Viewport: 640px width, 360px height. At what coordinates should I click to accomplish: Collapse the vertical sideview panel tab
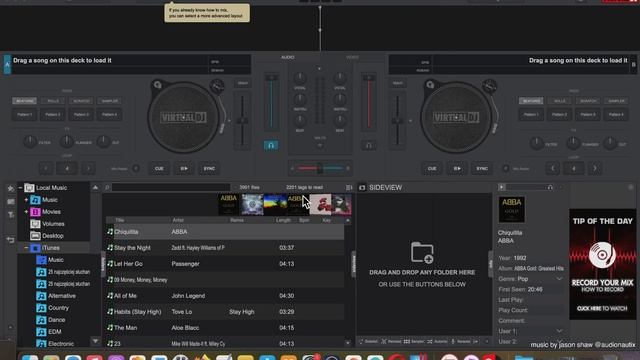(353, 264)
